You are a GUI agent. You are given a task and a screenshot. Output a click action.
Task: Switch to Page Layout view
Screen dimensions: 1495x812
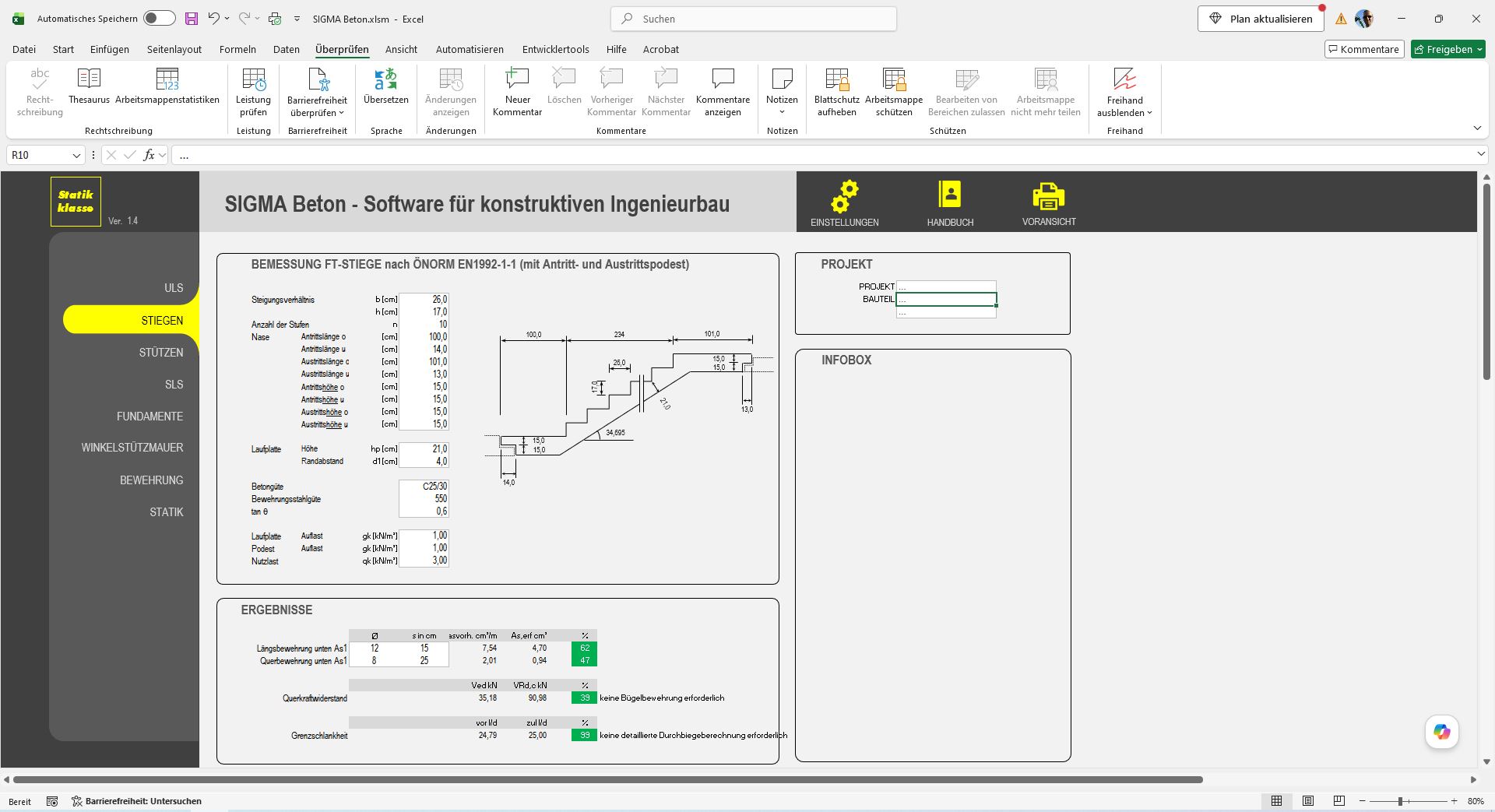point(1308,801)
